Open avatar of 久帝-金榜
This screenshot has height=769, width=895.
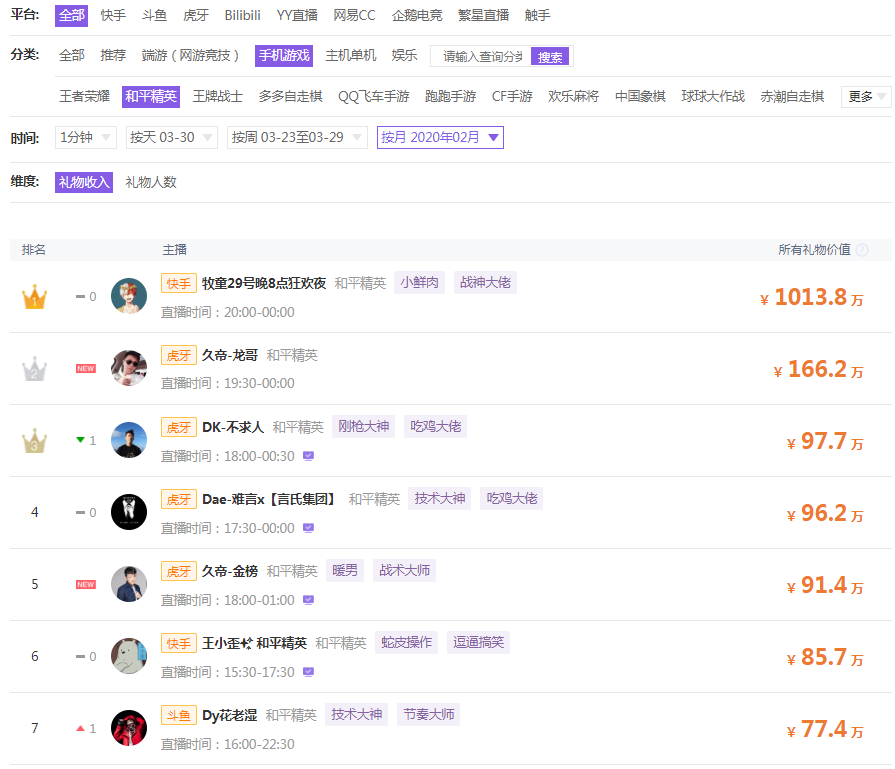point(128,583)
